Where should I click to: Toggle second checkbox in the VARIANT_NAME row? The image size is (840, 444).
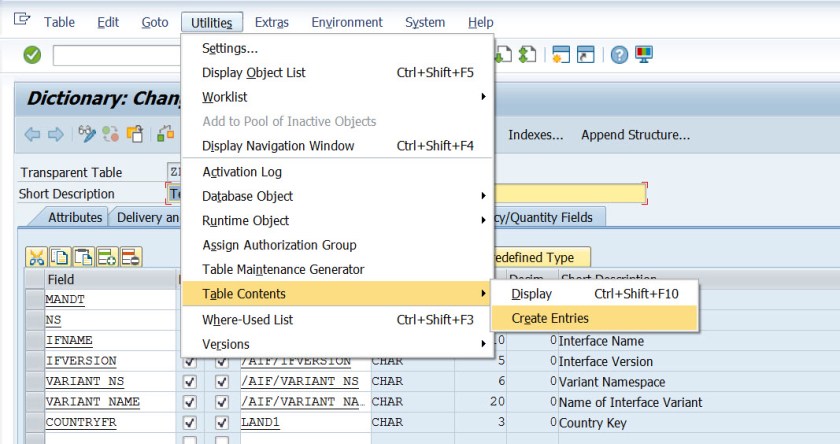coord(222,402)
